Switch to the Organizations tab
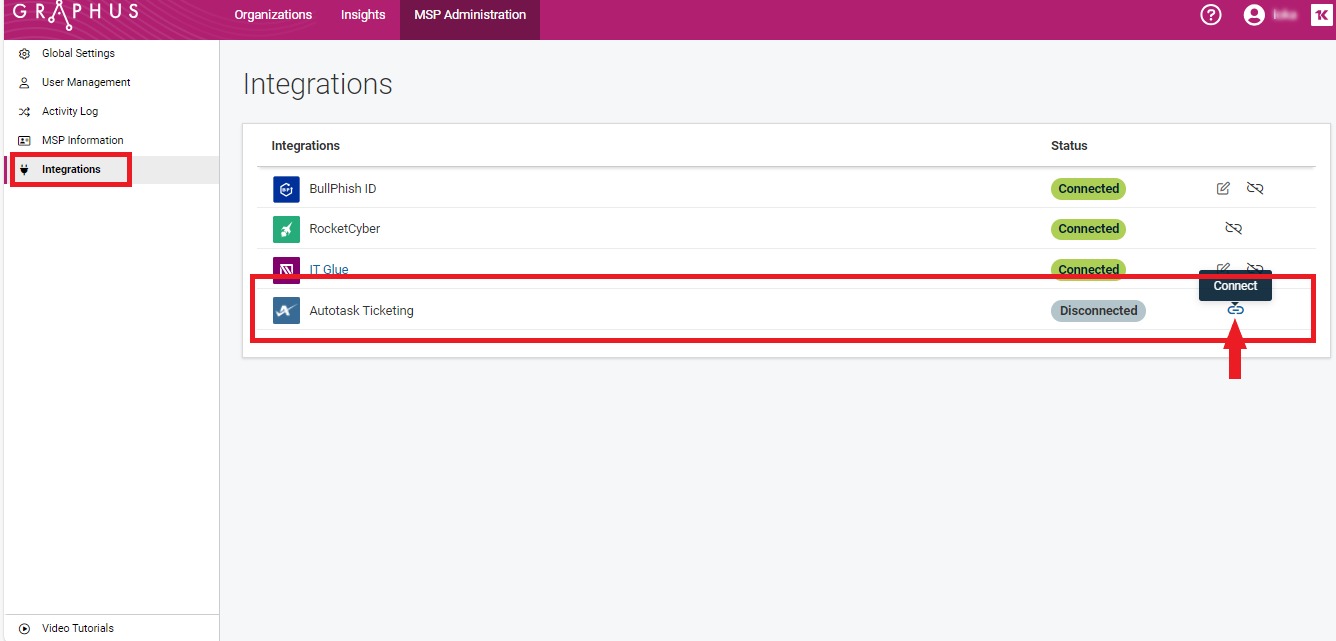Image resolution: width=1336 pixels, height=641 pixels. point(273,15)
